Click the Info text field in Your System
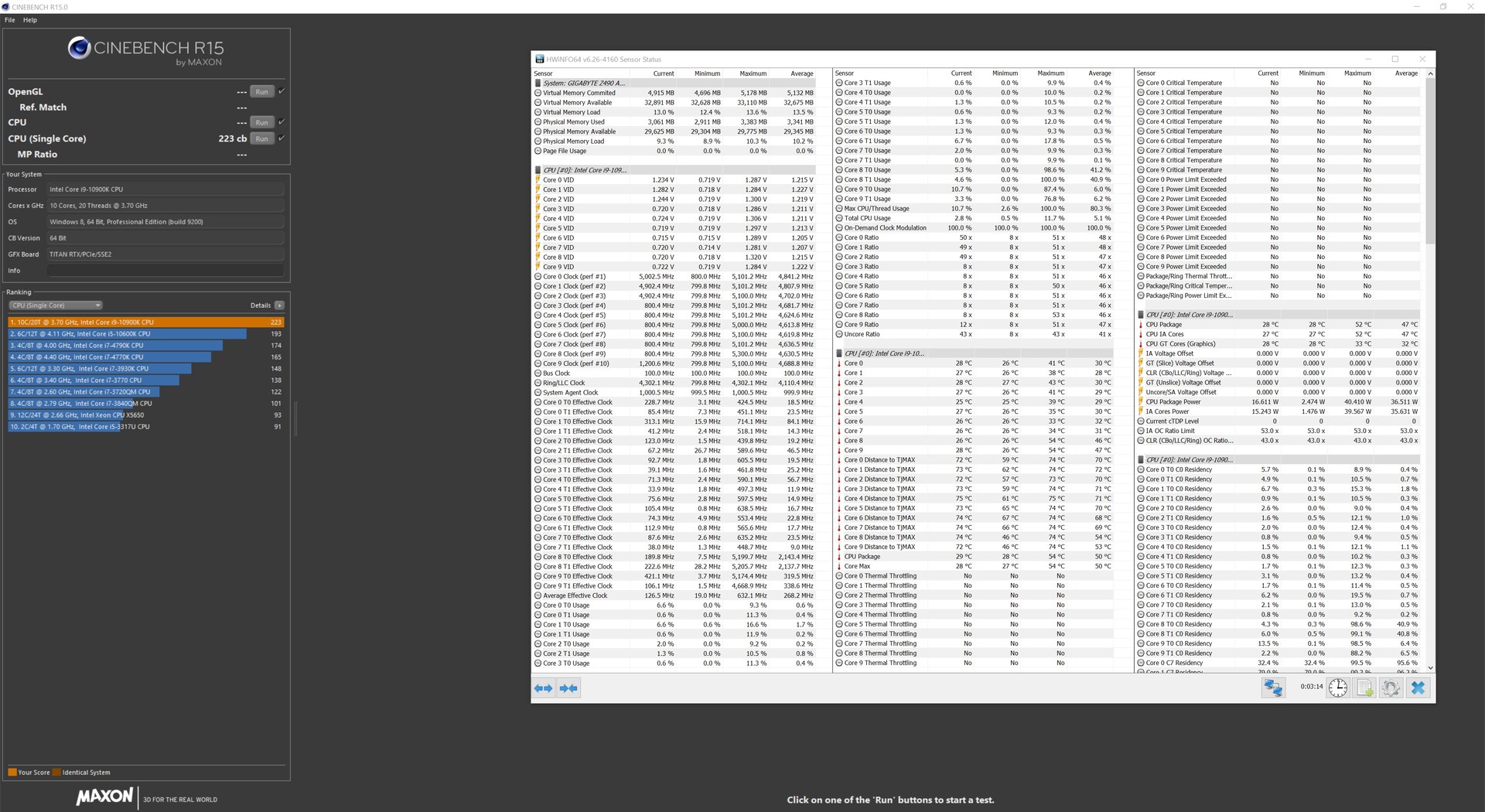Image resolution: width=1485 pixels, height=812 pixels. 166,271
